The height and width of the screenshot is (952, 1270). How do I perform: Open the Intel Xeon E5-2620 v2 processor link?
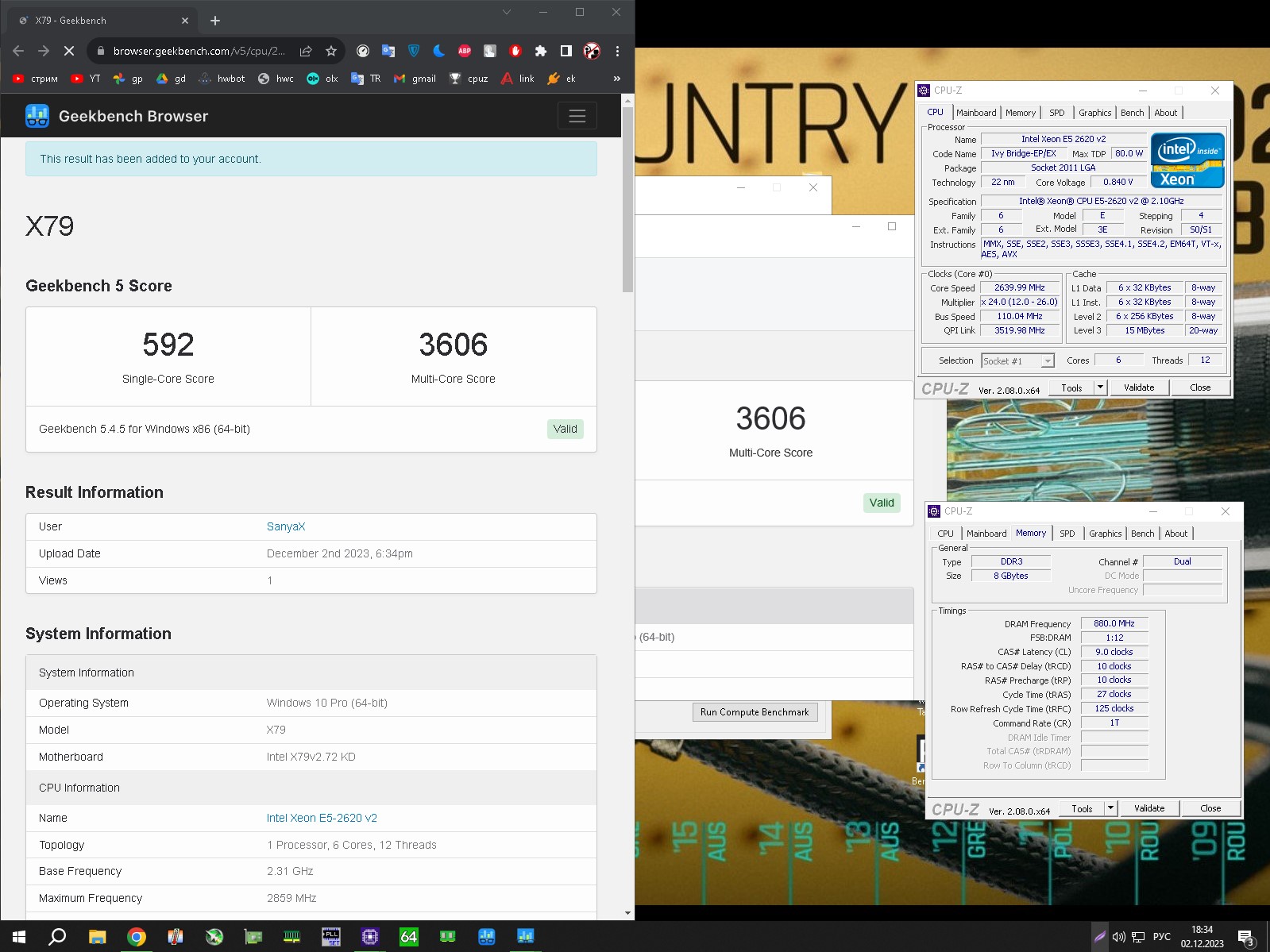tap(322, 818)
